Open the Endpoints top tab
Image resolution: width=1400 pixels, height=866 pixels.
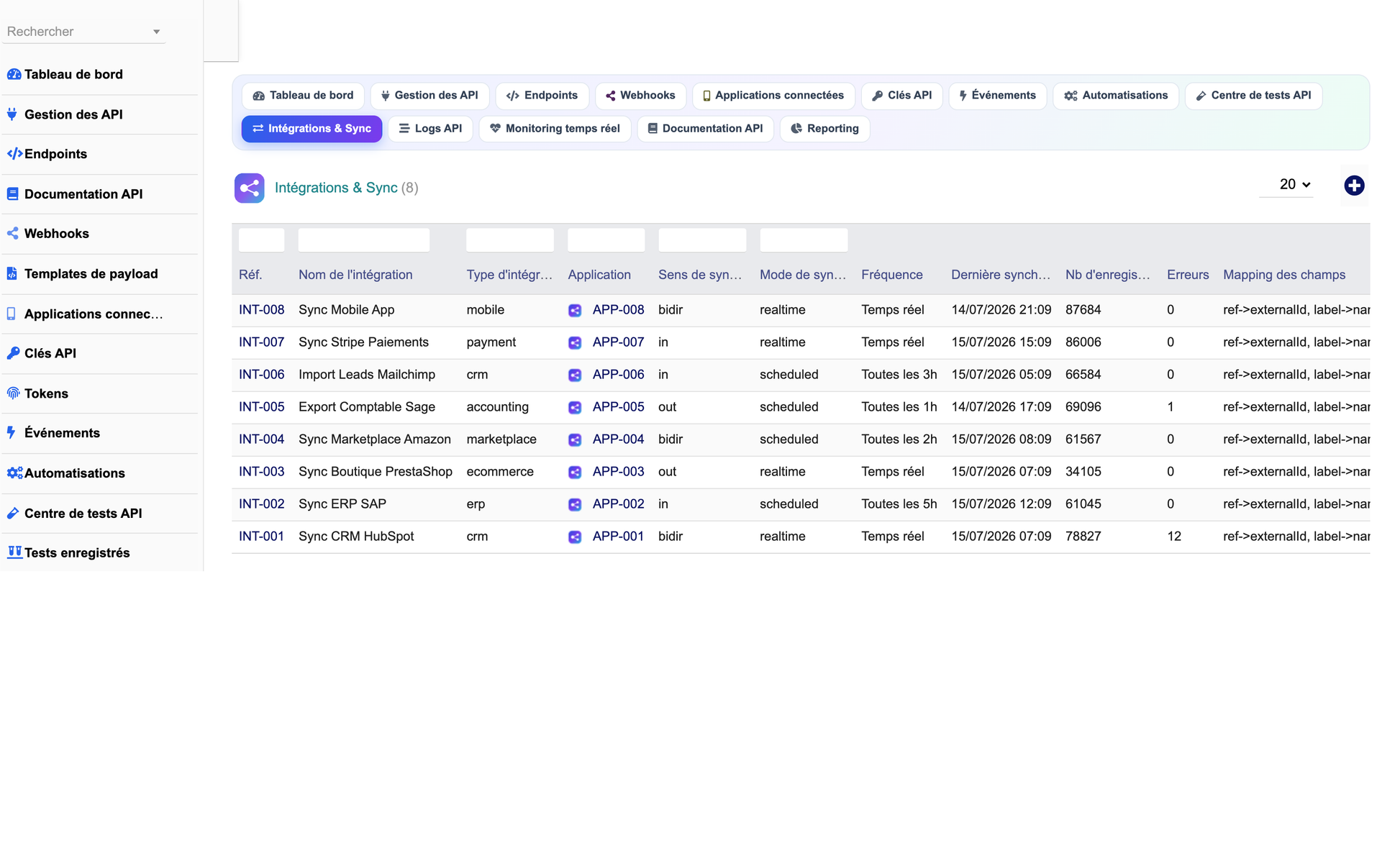pyautogui.click(x=542, y=96)
